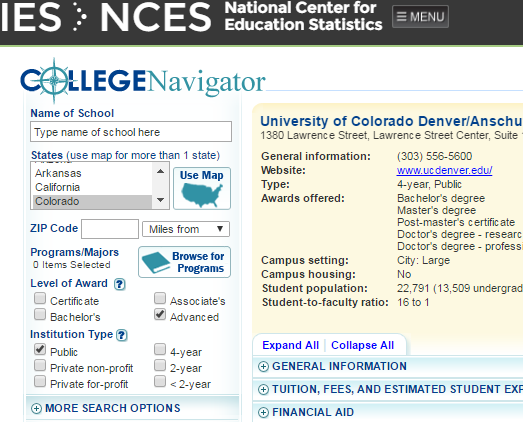Click the '4-year, Public' type value
This screenshot has height=422, width=523.
click(429, 184)
